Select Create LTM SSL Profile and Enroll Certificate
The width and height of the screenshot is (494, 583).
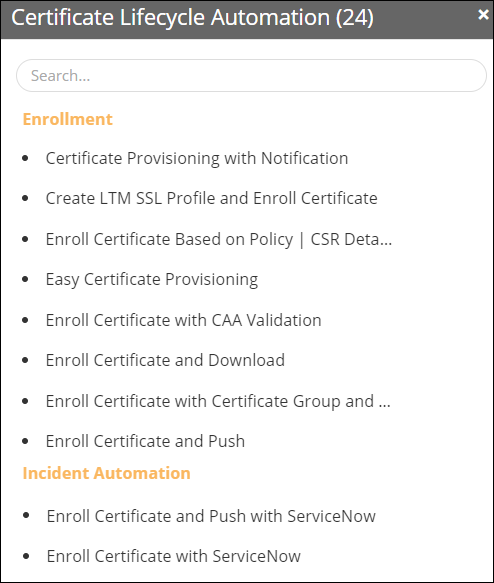[x=212, y=198]
